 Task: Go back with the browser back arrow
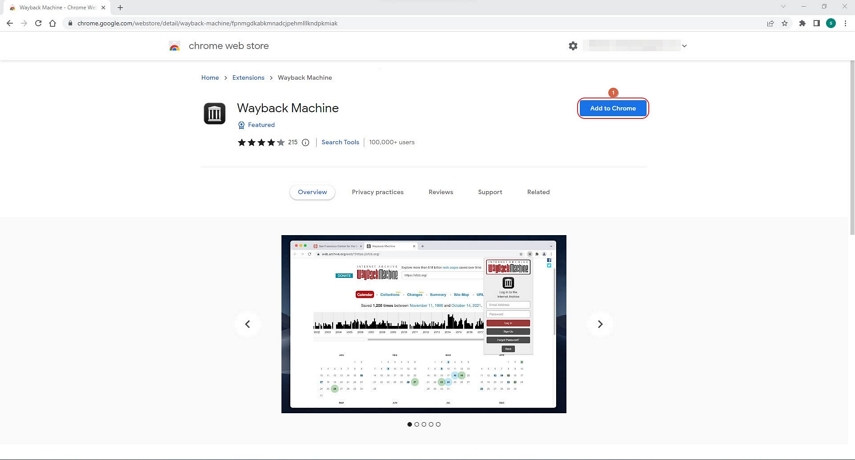(x=9, y=23)
